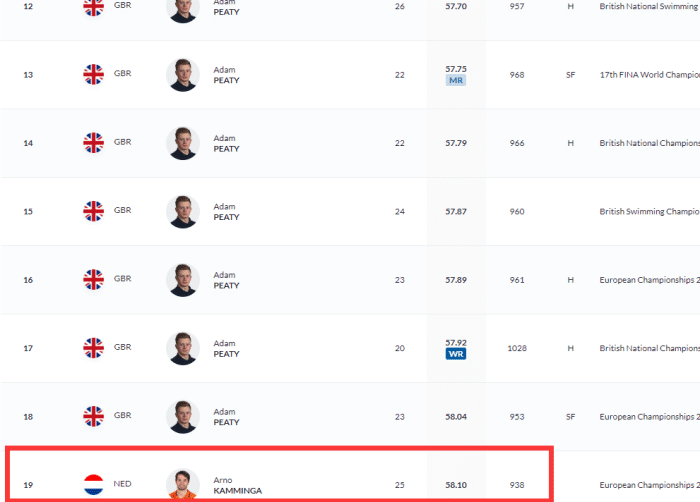Open Arno Kamminga's profile photo

183,485
